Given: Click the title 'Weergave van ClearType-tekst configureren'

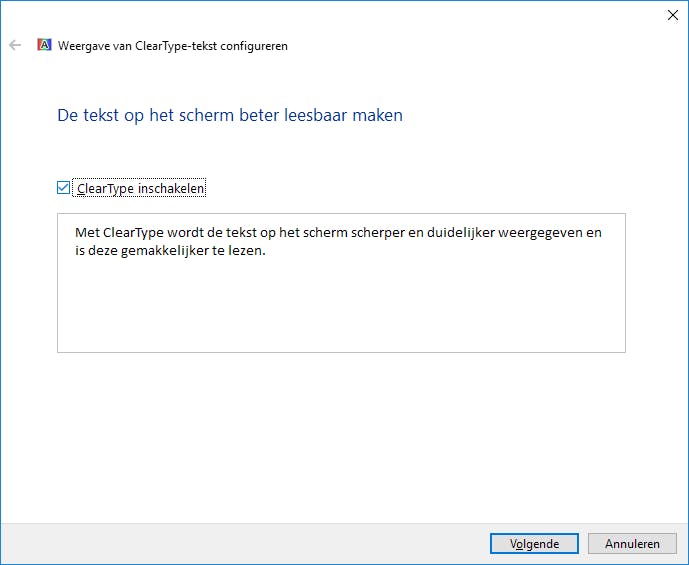Looking at the screenshot, I should tap(172, 46).
